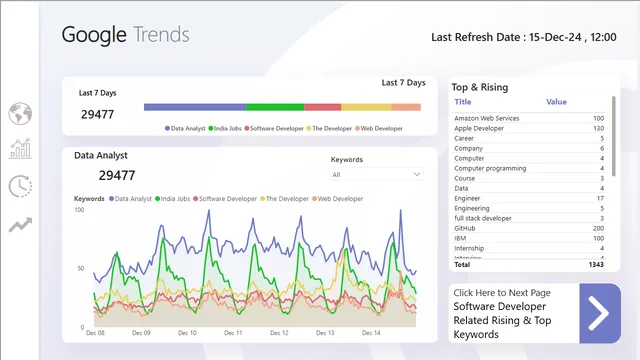Select the full stack developer row

(x=529, y=218)
